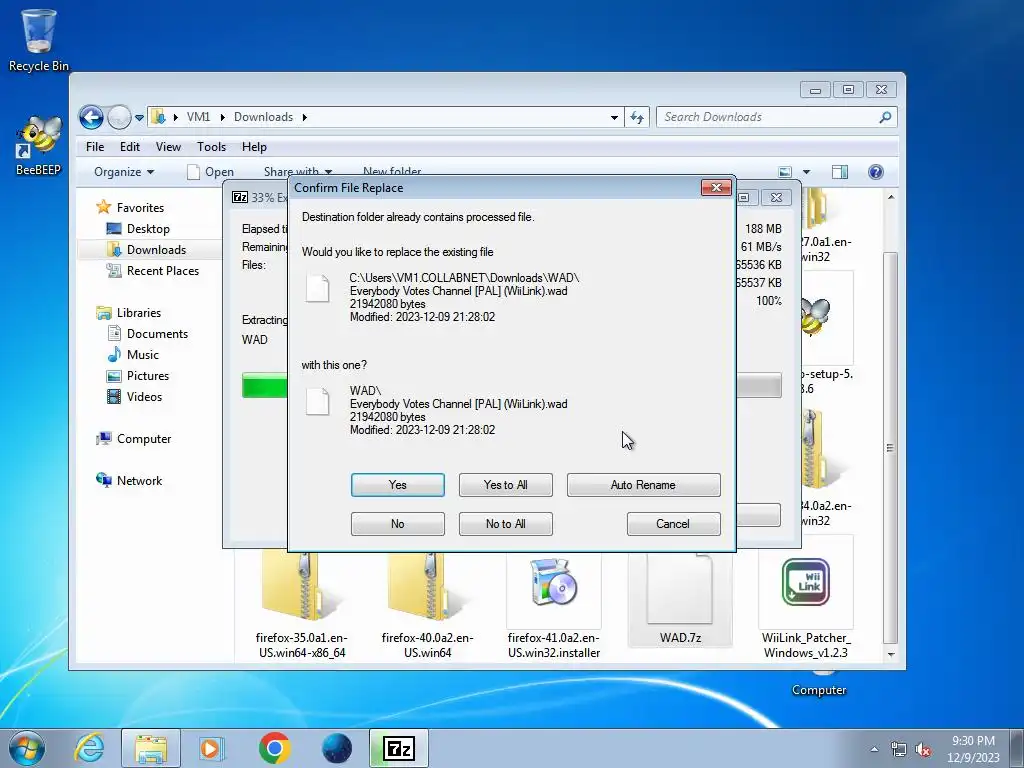Open the View menu in Explorer
Viewport: 1024px width, 768px height.
(168, 147)
